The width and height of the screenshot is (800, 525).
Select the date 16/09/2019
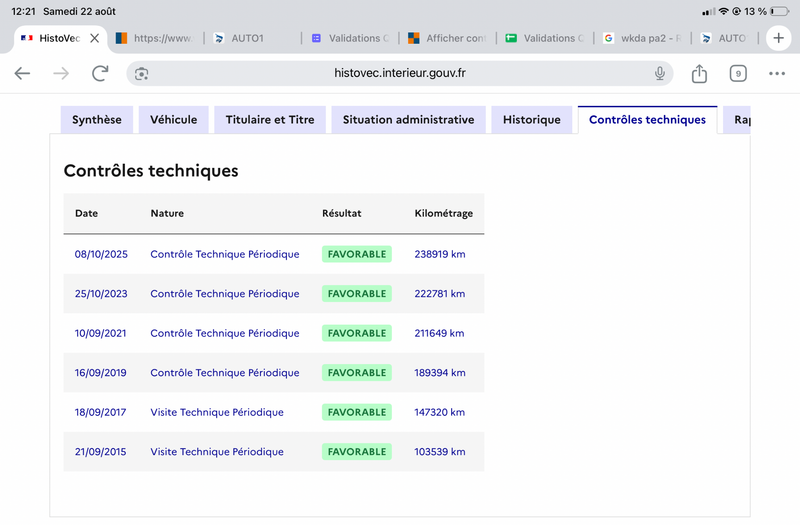(x=101, y=373)
